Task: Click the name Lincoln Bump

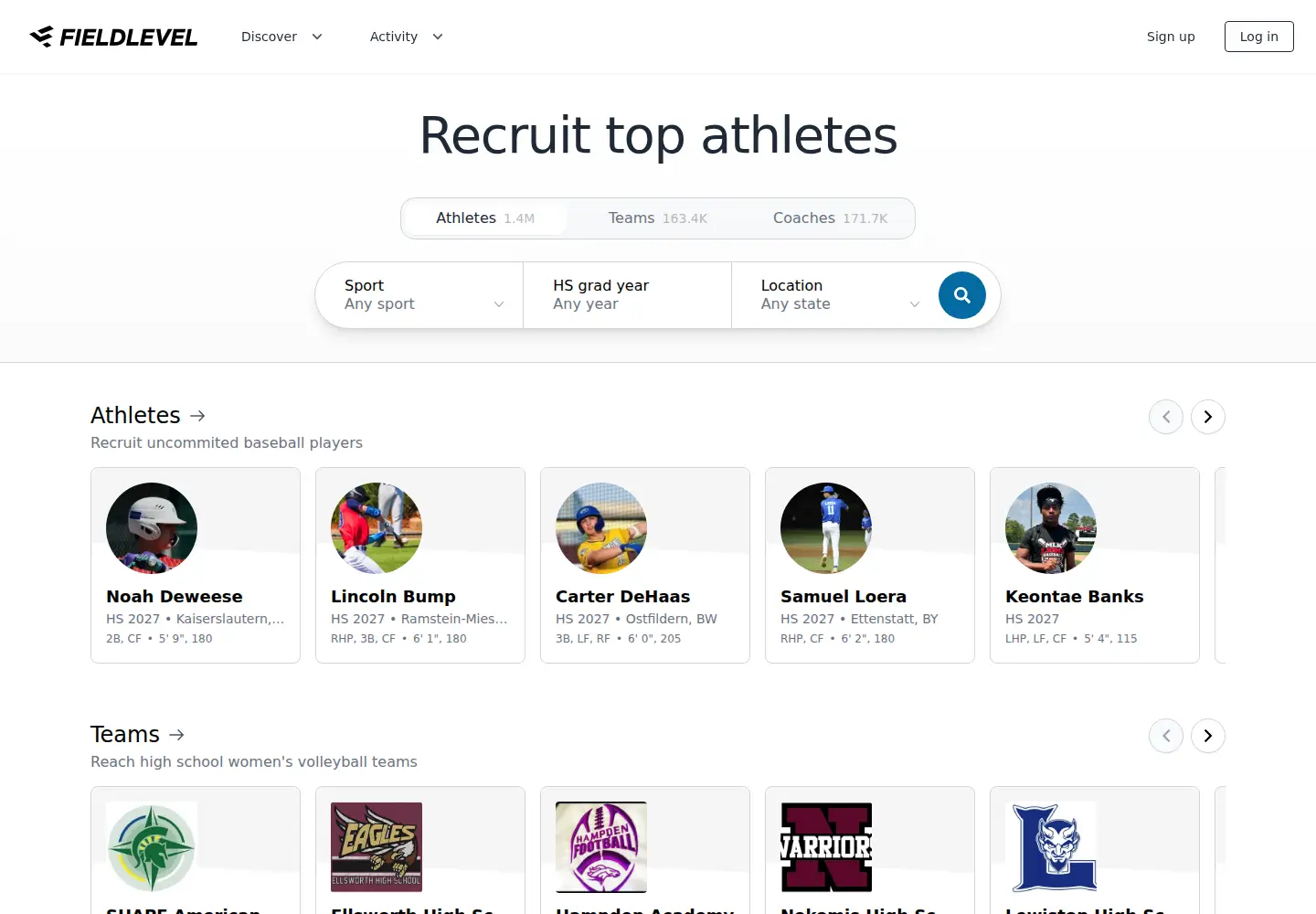Action: [393, 597]
